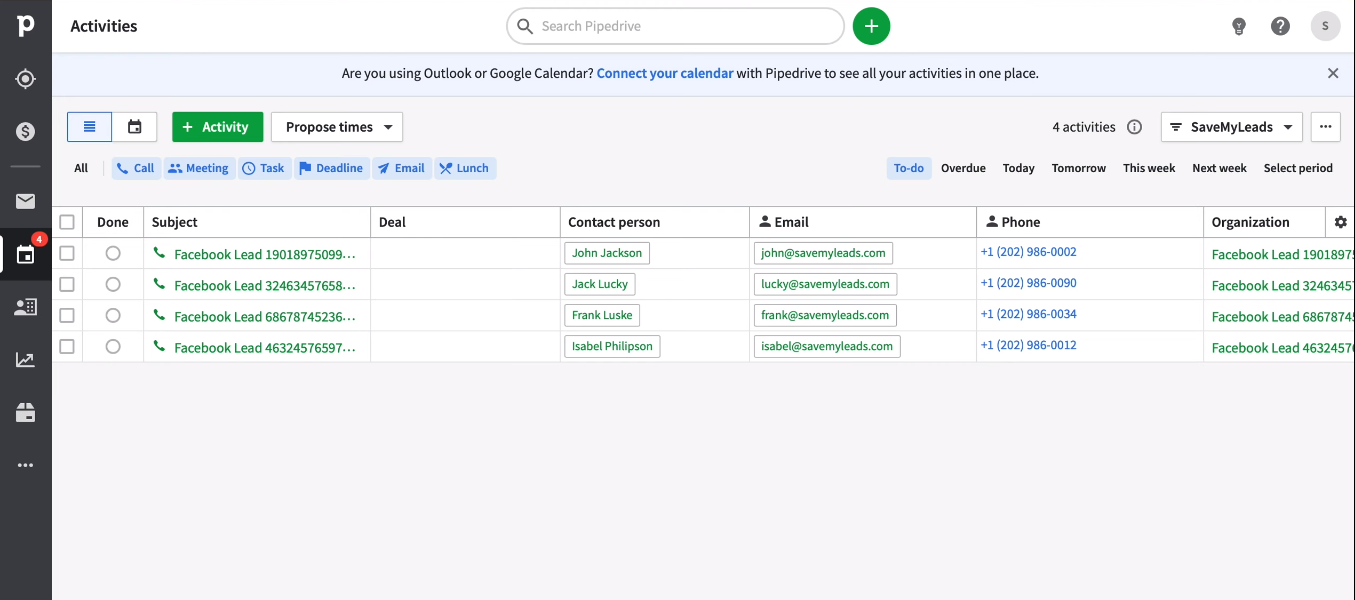Mark Isabel Philipson activity as done
1355x600 pixels.
point(113,347)
